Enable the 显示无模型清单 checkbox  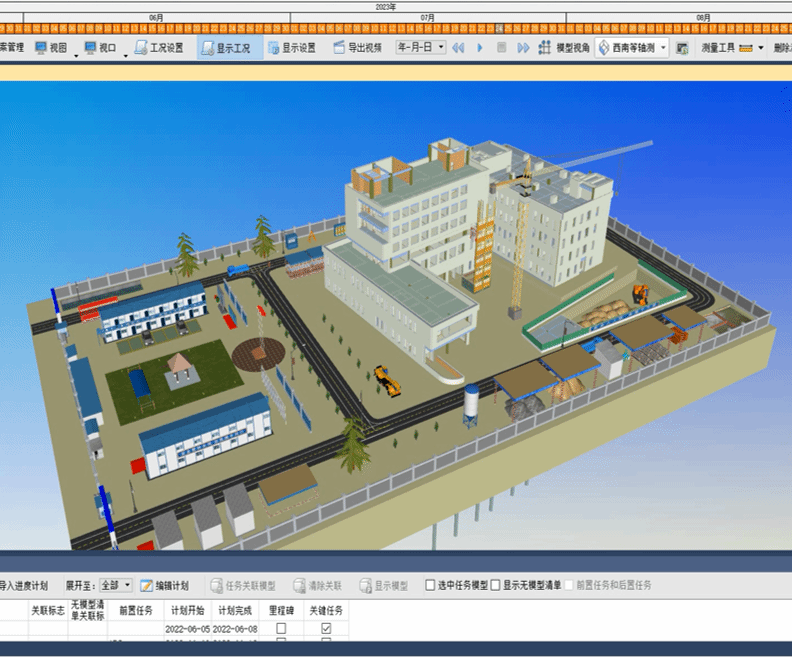coord(496,585)
